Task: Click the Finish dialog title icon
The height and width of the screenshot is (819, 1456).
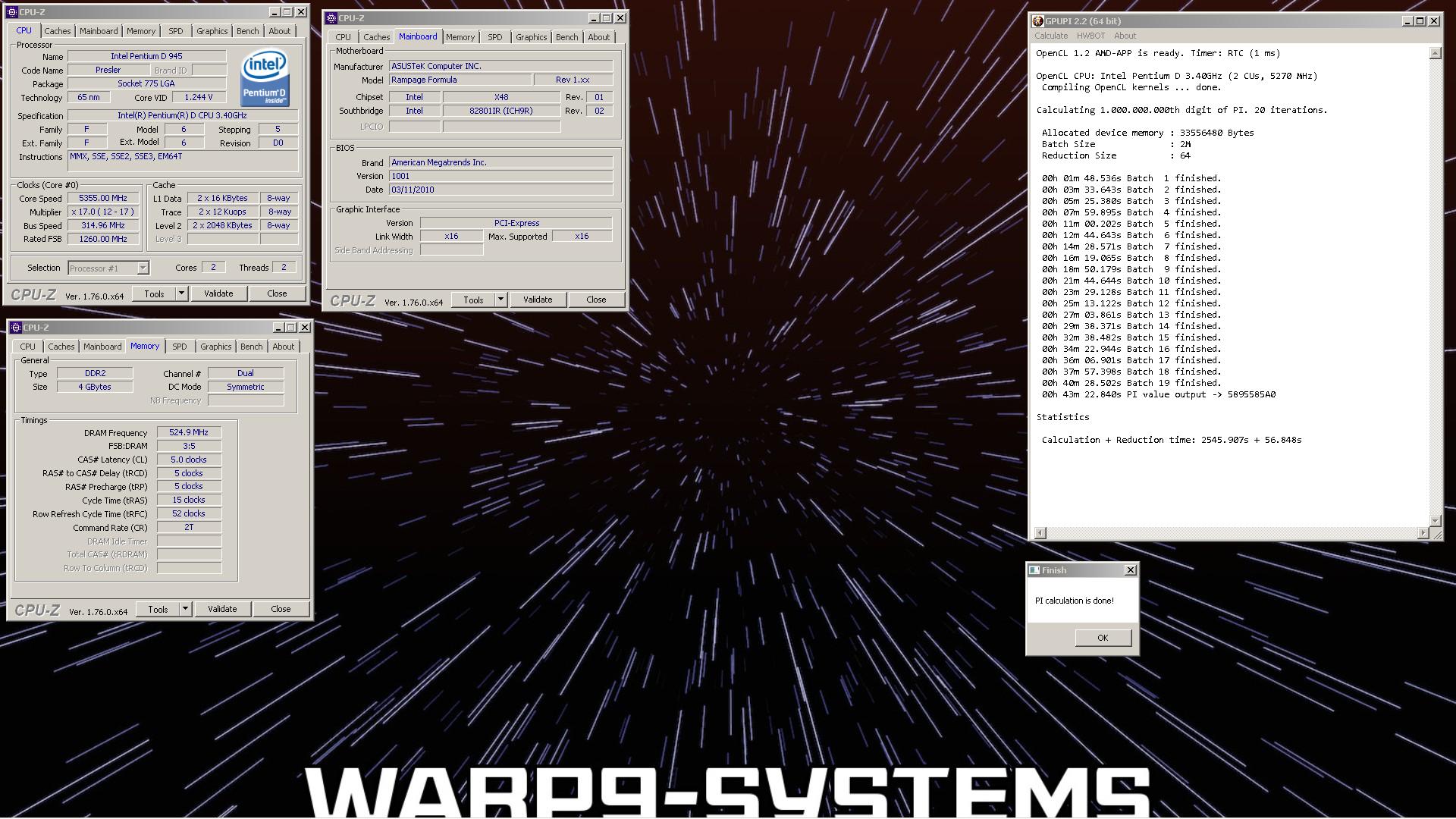Action: [1034, 570]
